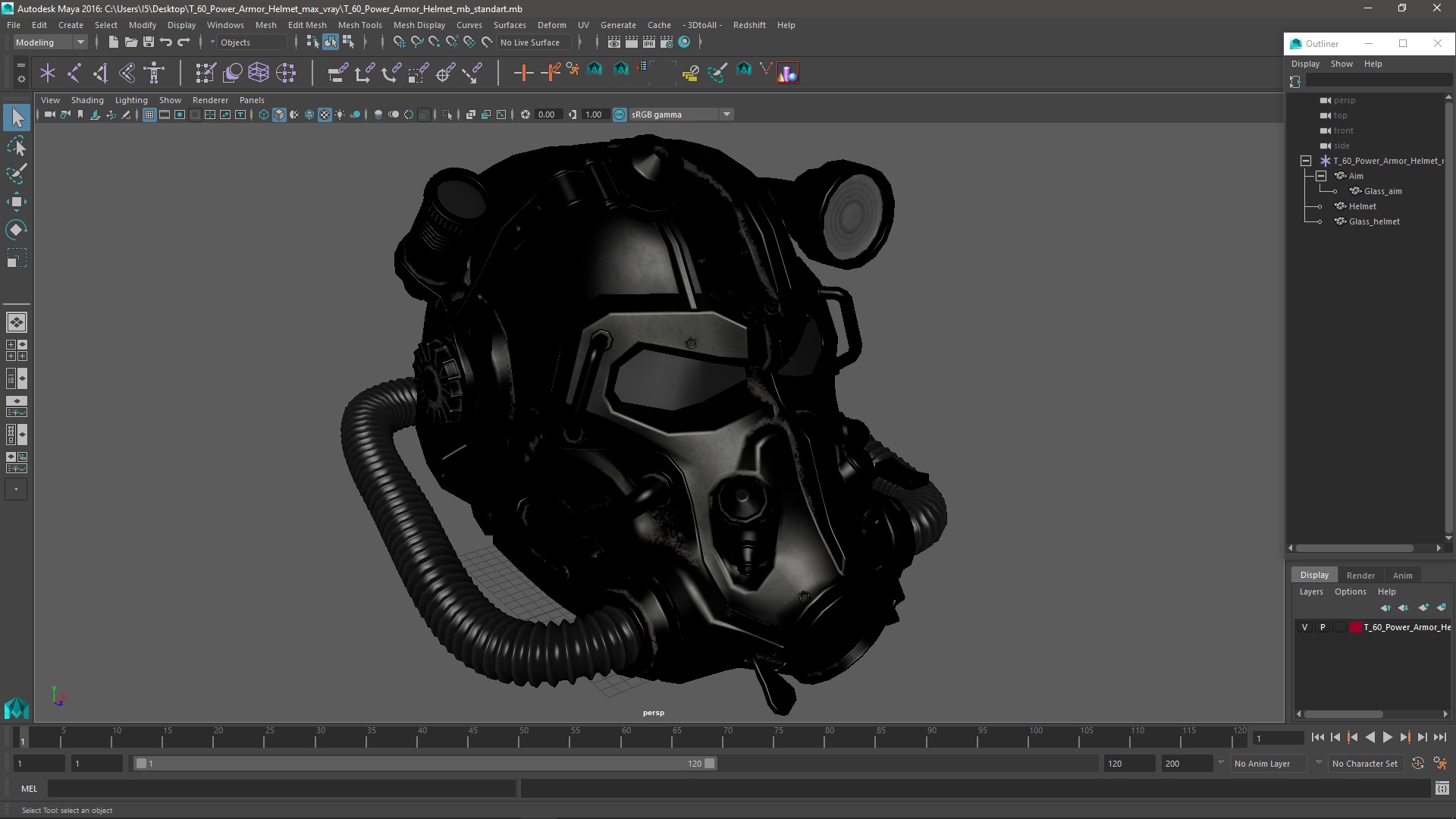Click the last shelf icon with purple render
The width and height of the screenshot is (1456, 819).
click(x=787, y=73)
